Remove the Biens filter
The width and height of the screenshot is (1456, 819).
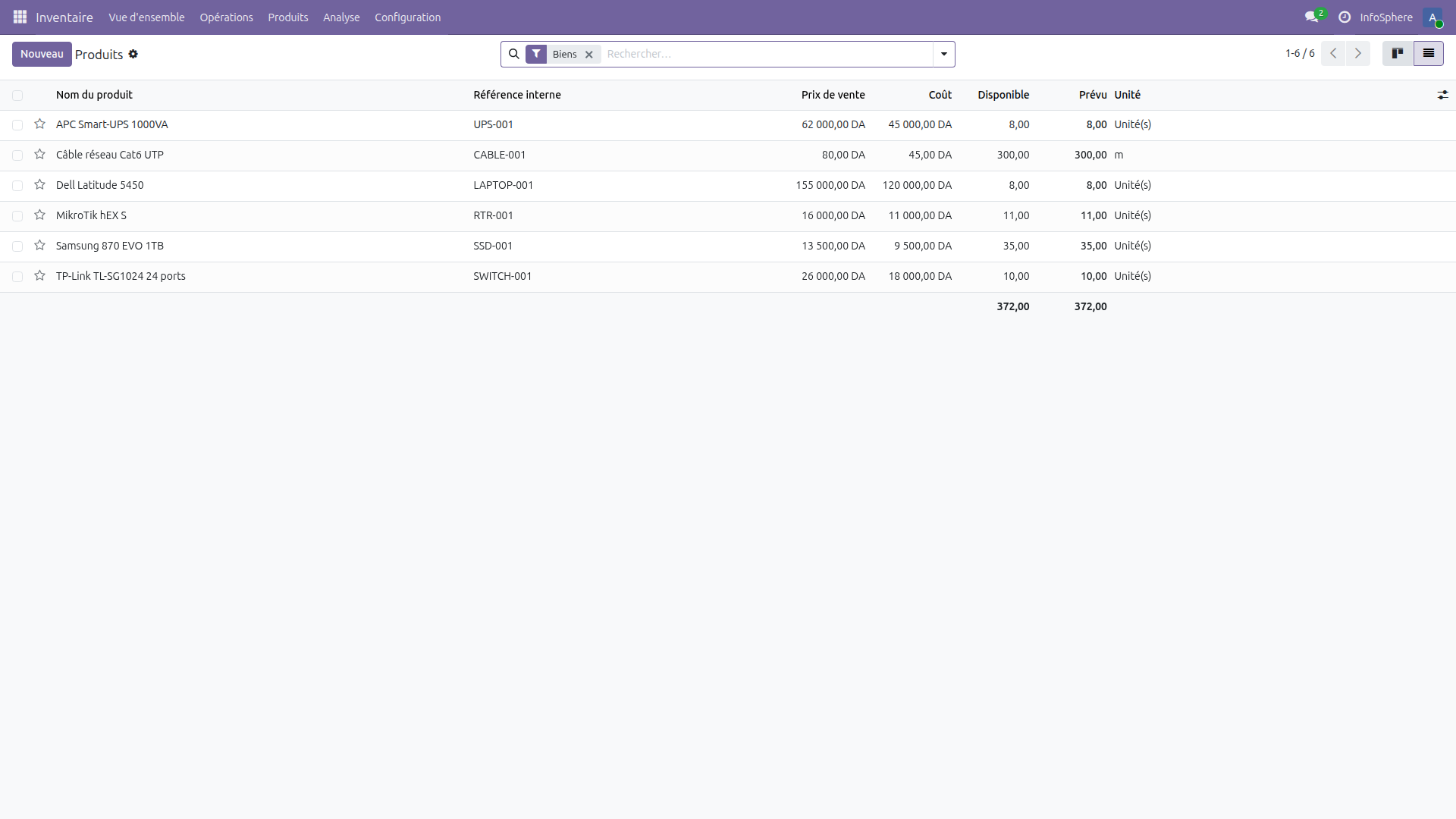pos(588,54)
